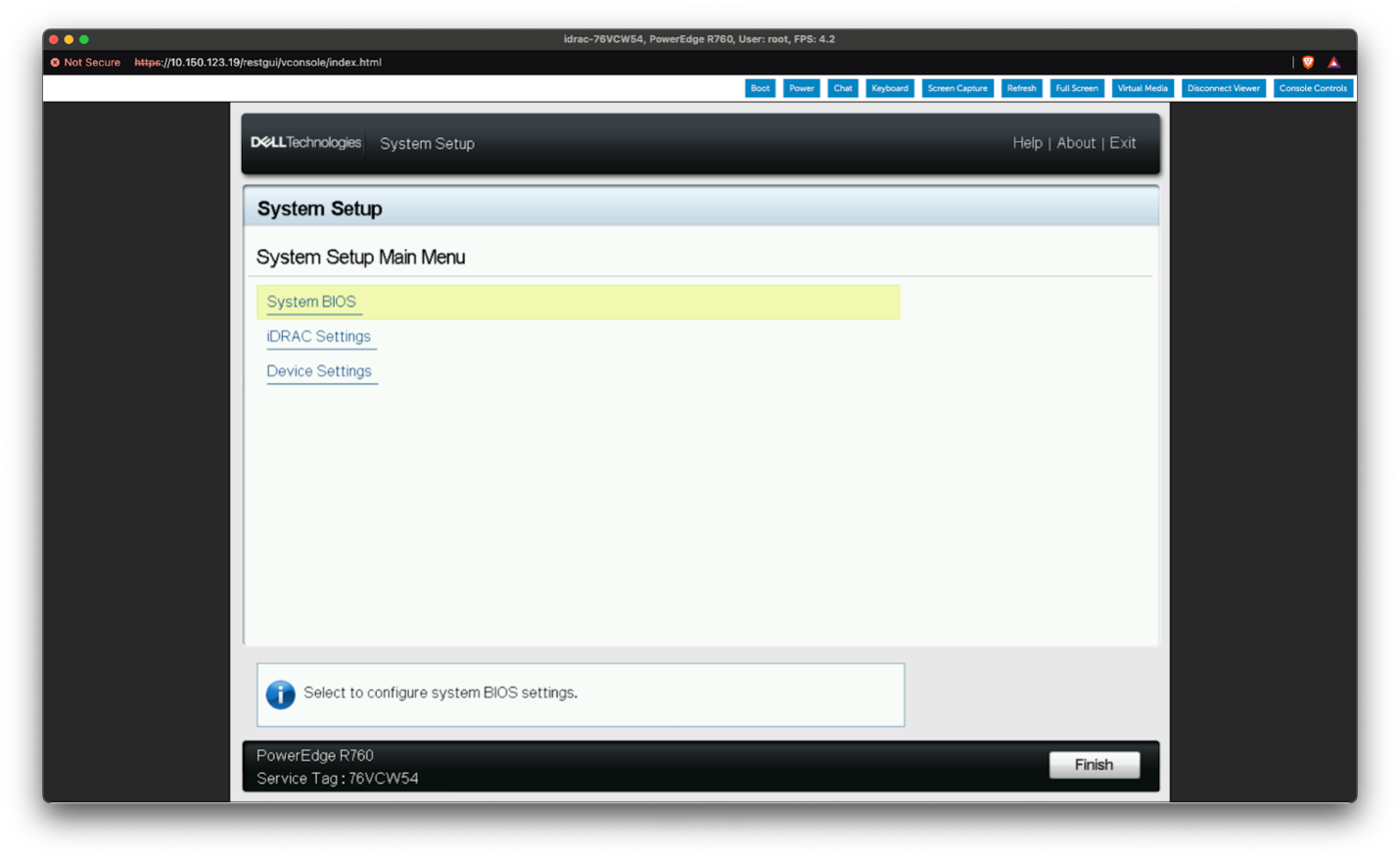Open the Boot options button
Viewport: 1400px width, 862px height.
pyautogui.click(x=760, y=88)
